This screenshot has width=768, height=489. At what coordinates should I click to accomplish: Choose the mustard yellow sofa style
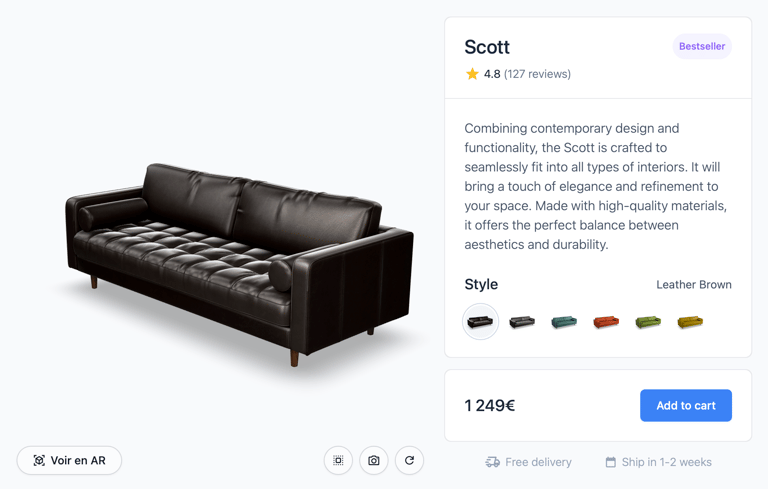click(x=690, y=322)
